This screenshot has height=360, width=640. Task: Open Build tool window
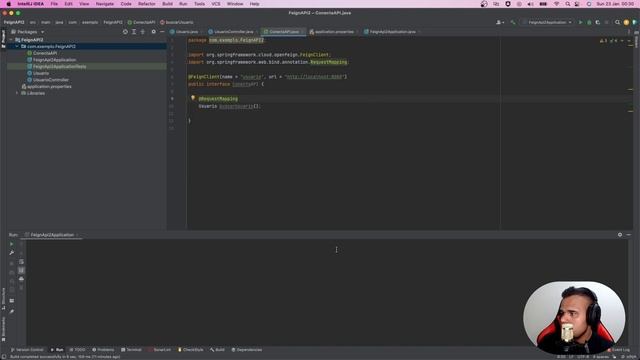pos(218,350)
